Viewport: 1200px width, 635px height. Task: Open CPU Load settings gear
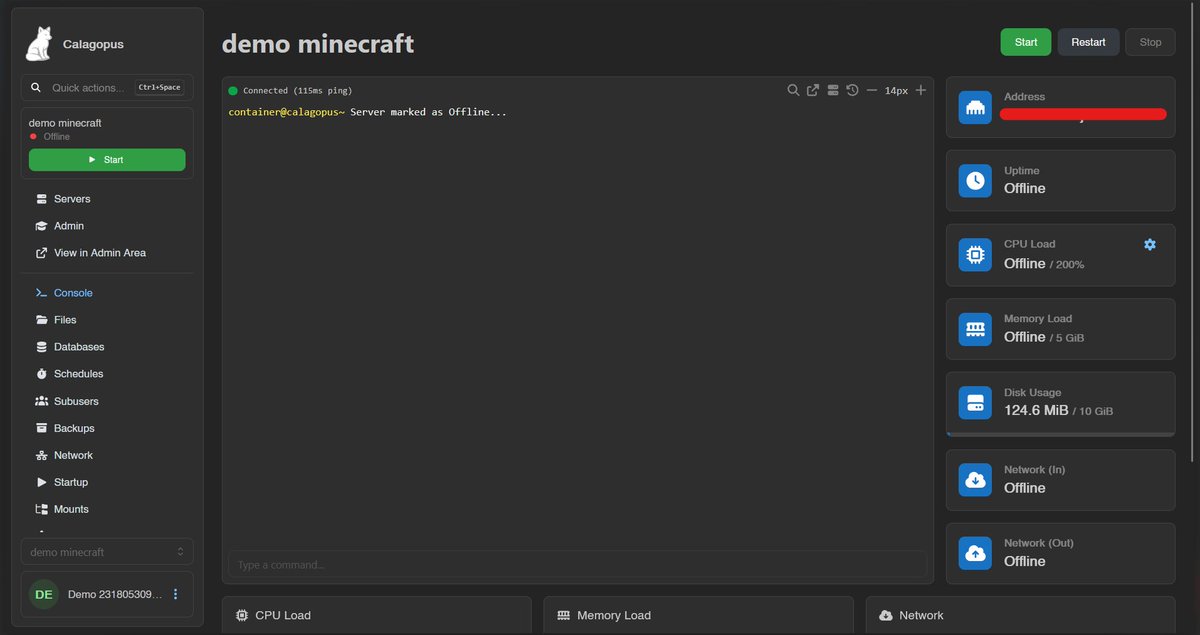[1150, 244]
